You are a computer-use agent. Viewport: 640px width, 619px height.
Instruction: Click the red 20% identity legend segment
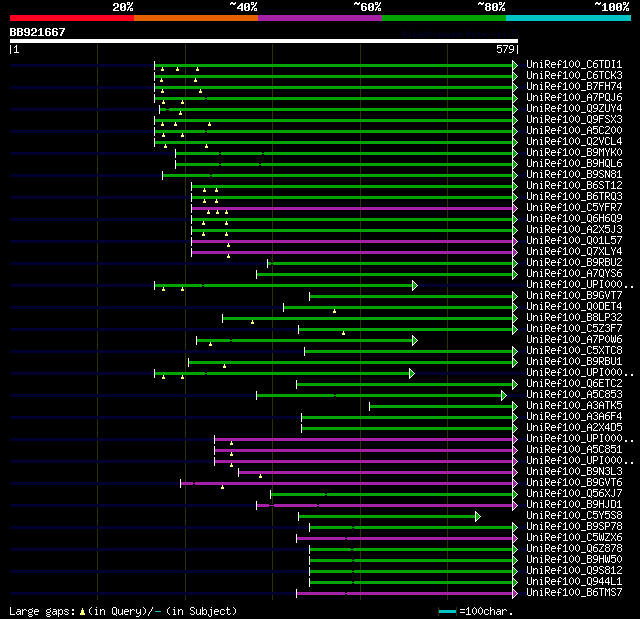click(72, 18)
